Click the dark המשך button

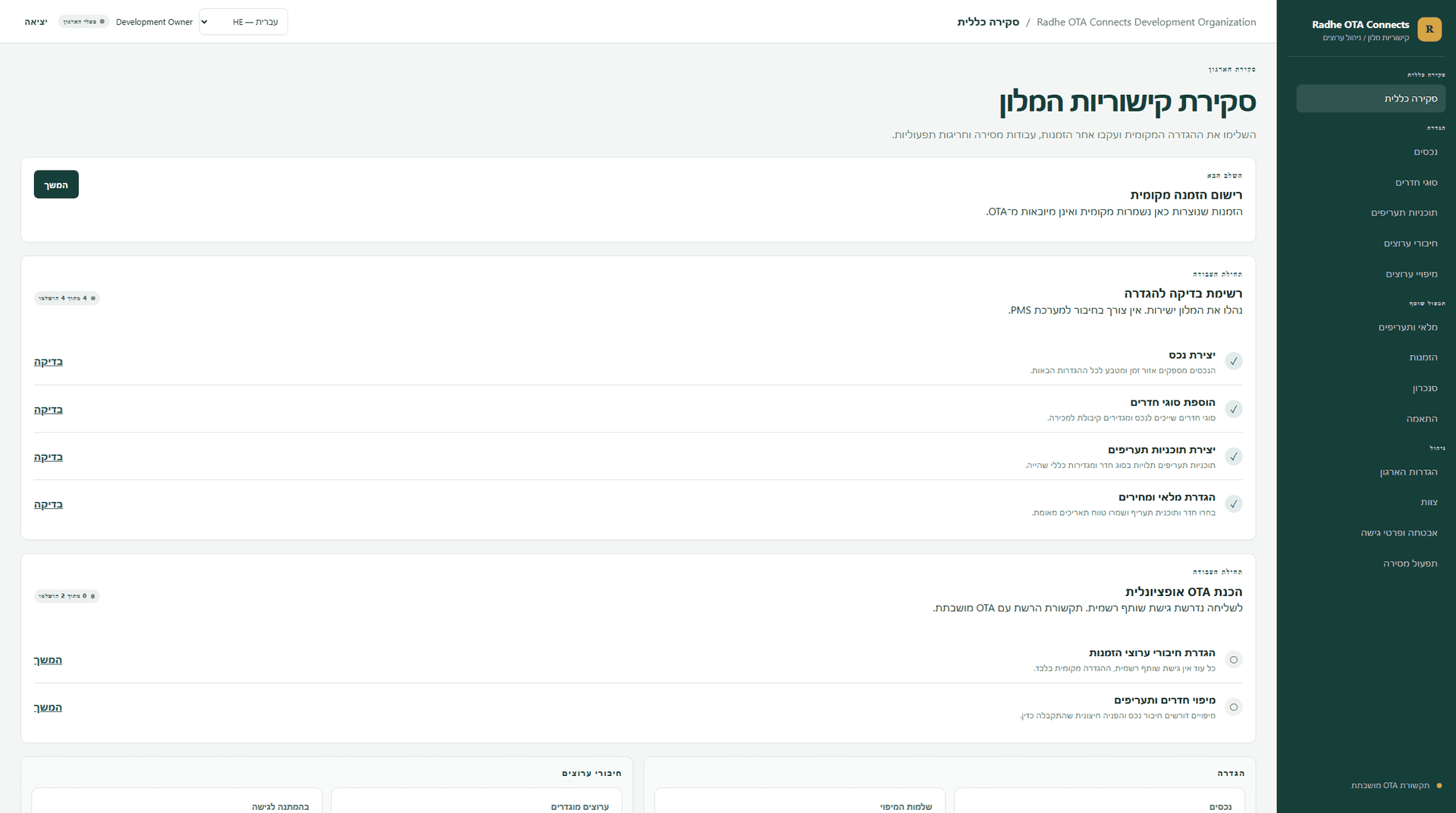[56, 185]
